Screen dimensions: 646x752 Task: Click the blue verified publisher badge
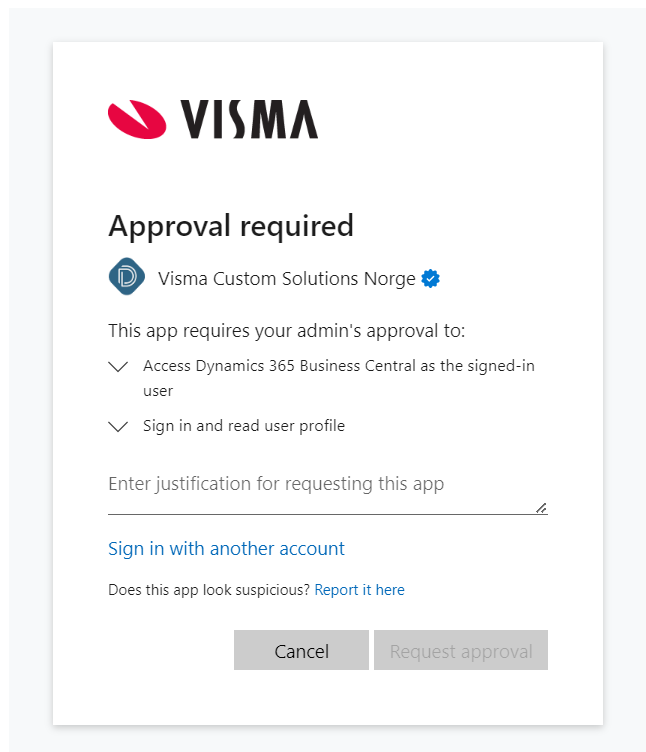[x=431, y=279]
